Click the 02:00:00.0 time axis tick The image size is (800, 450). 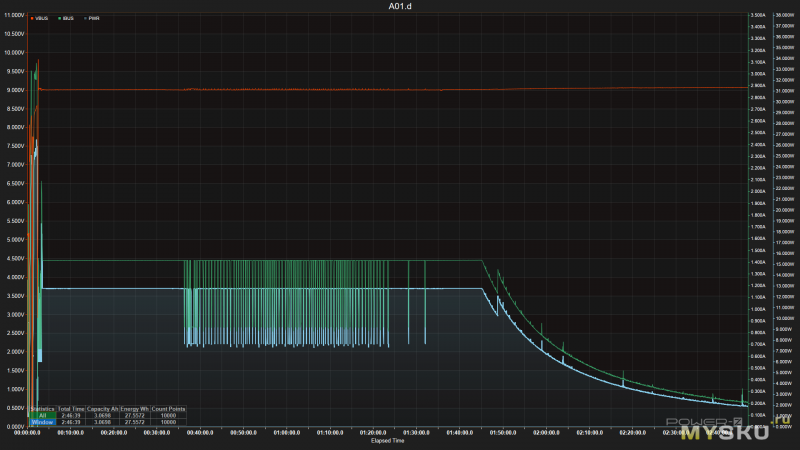coord(546,433)
